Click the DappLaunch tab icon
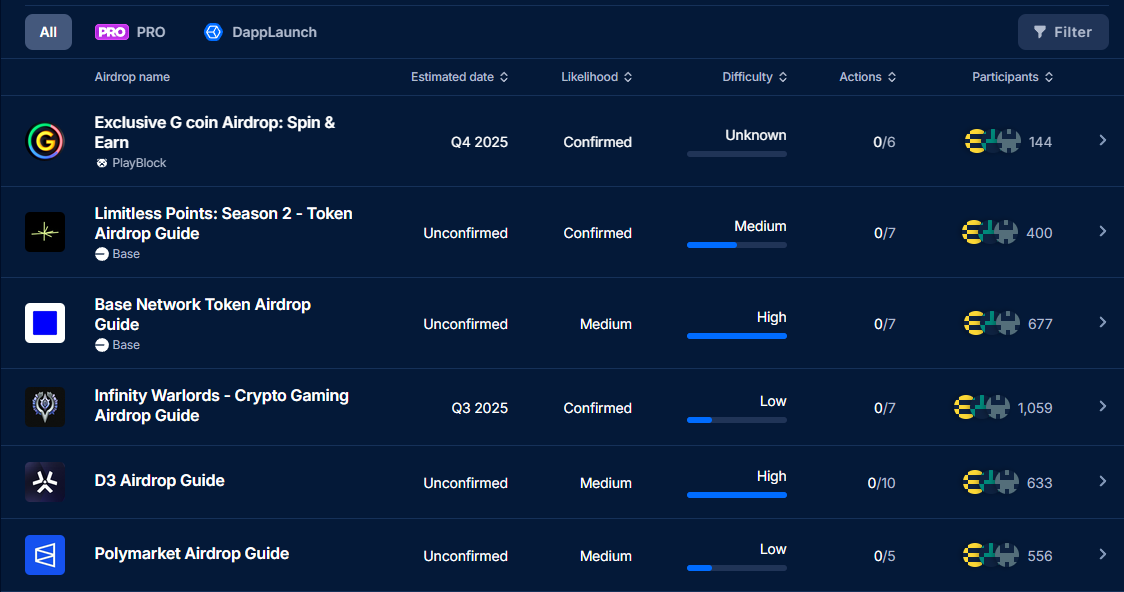1124x592 pixels. (x=213, y=32)
